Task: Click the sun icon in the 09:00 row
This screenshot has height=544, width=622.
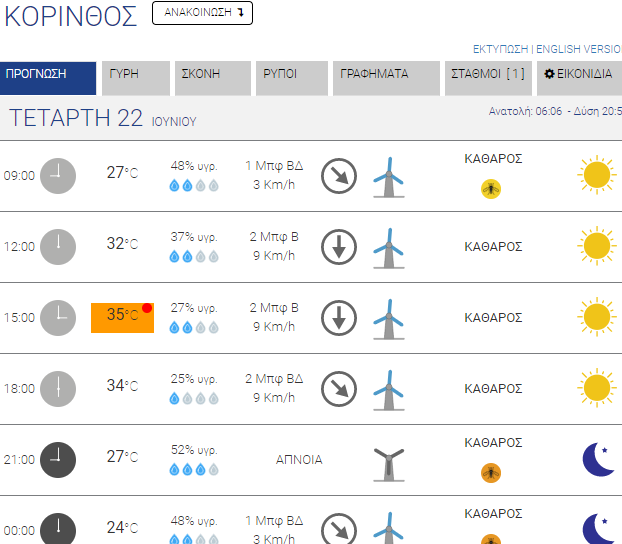Action: (597, 175)
